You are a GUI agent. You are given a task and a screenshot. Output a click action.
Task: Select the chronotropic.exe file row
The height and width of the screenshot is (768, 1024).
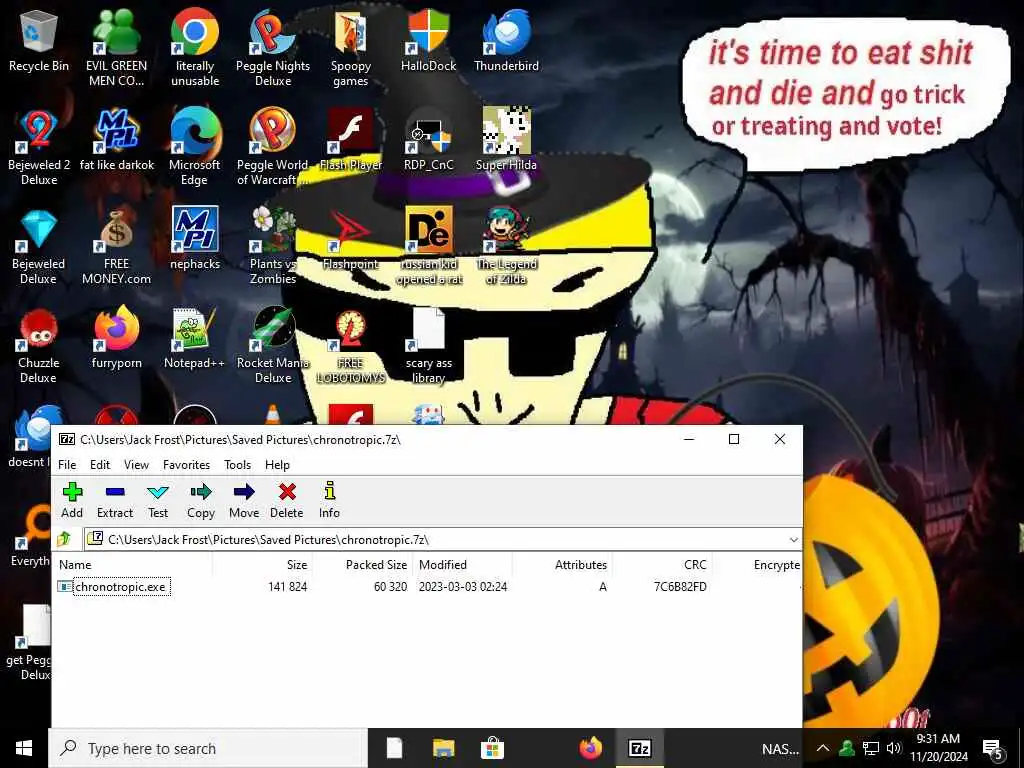pyautogui.click(x=428, y=587)
